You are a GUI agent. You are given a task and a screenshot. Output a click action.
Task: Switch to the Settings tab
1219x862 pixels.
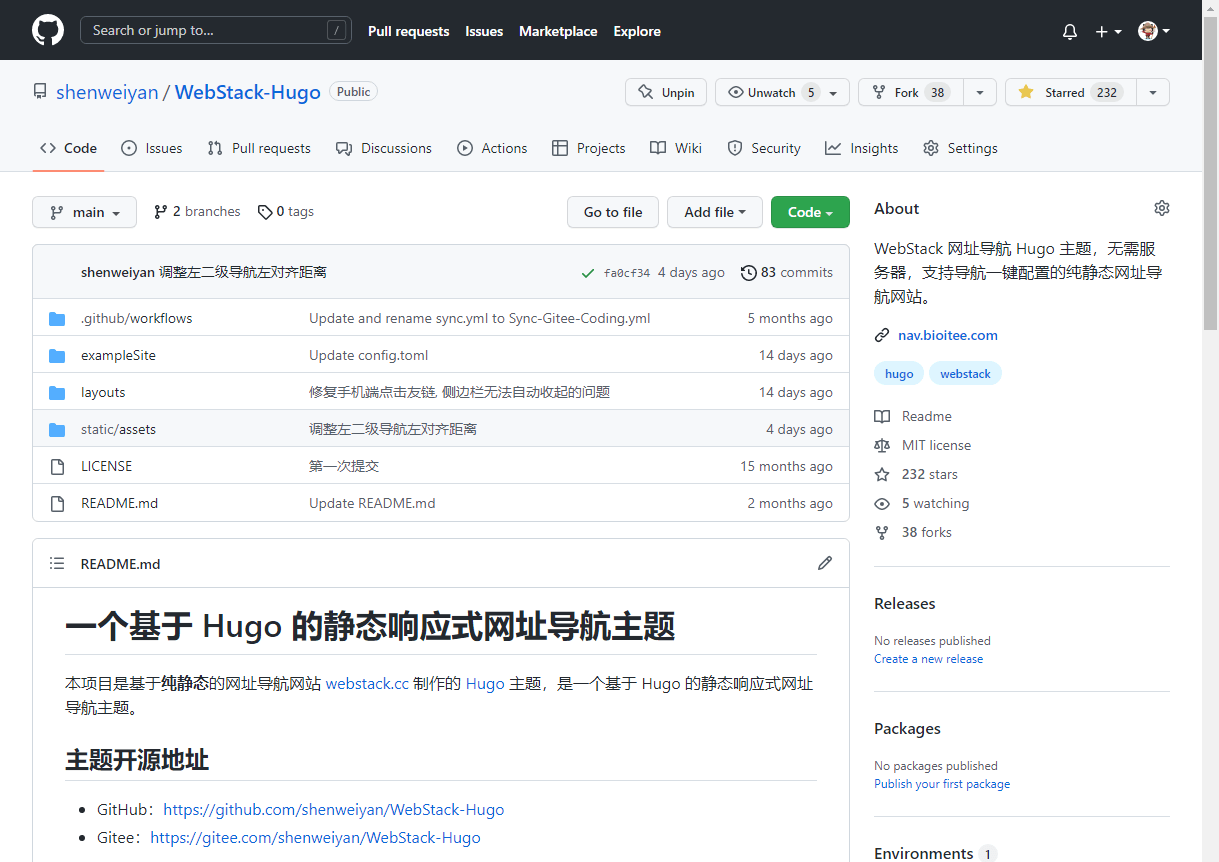pyautogui.click(x=960, y=148)
